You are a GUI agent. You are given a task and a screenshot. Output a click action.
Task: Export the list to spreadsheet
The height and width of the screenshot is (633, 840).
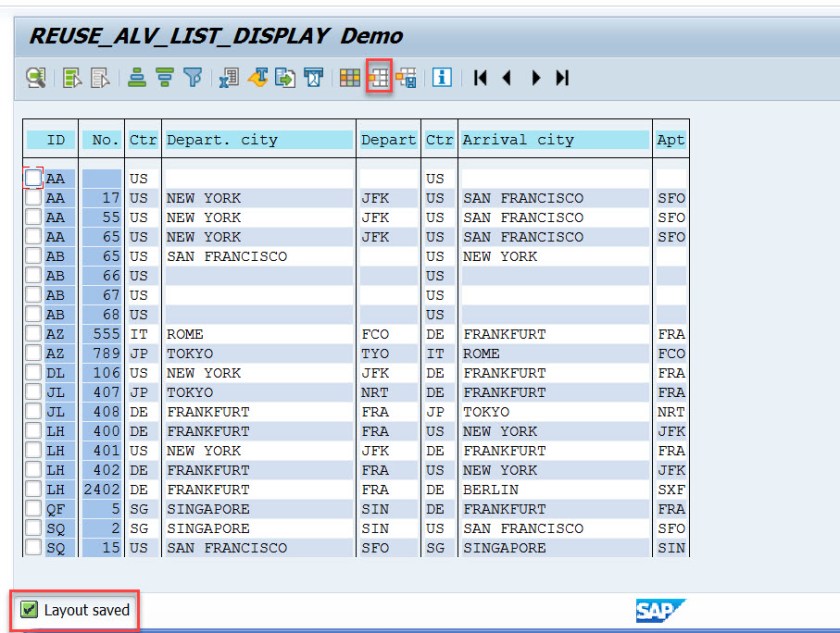[x=229, y=78]
